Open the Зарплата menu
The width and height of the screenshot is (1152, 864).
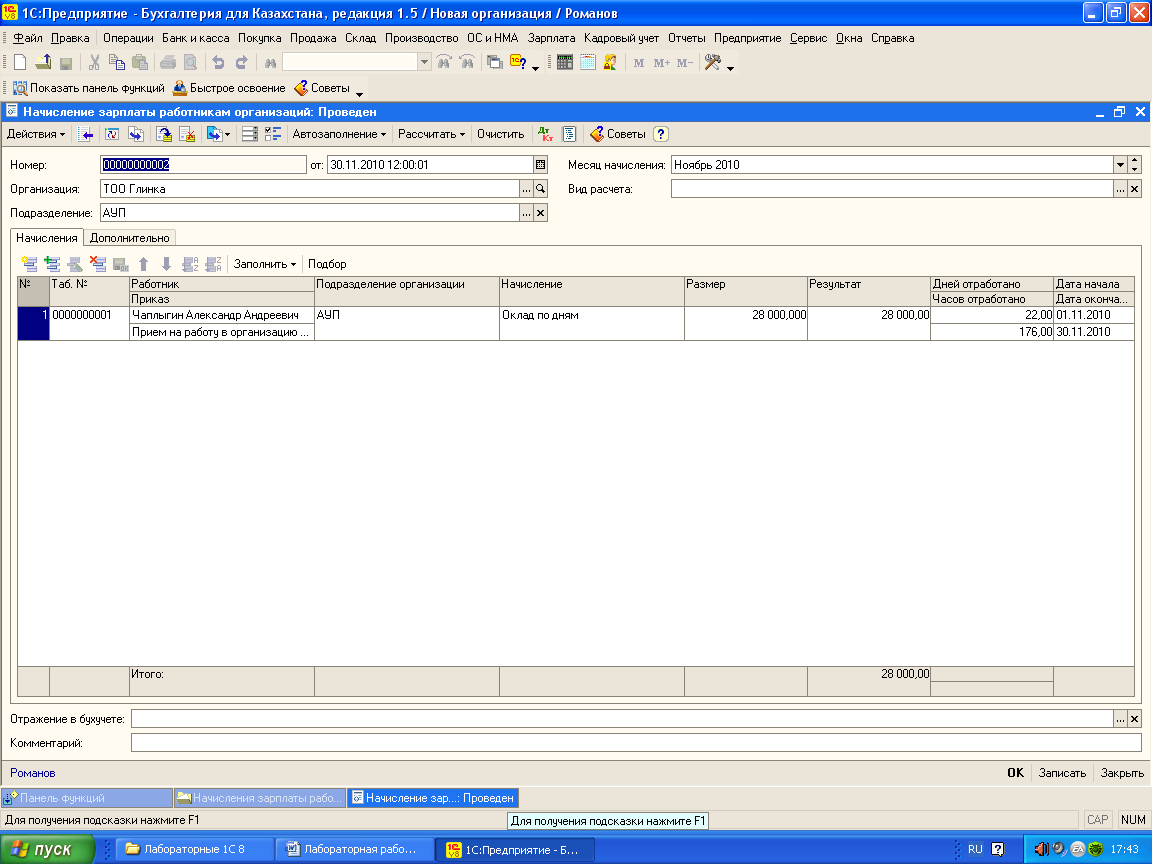551,38
